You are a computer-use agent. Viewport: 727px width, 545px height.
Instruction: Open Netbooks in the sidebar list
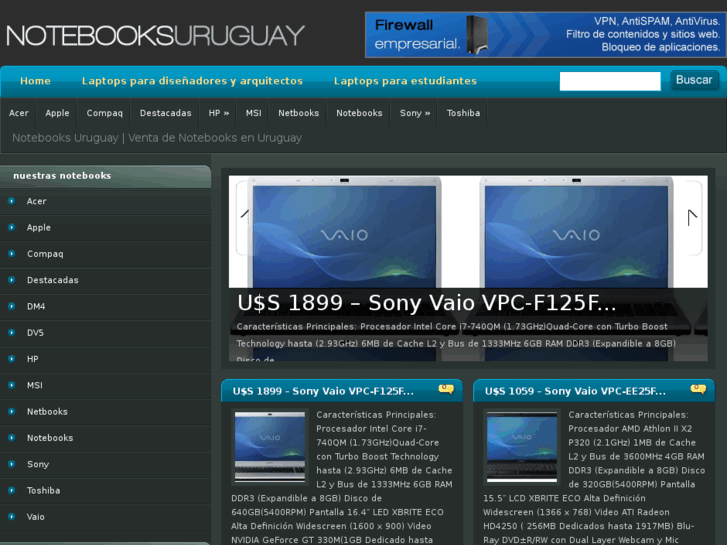coord(47,412)
